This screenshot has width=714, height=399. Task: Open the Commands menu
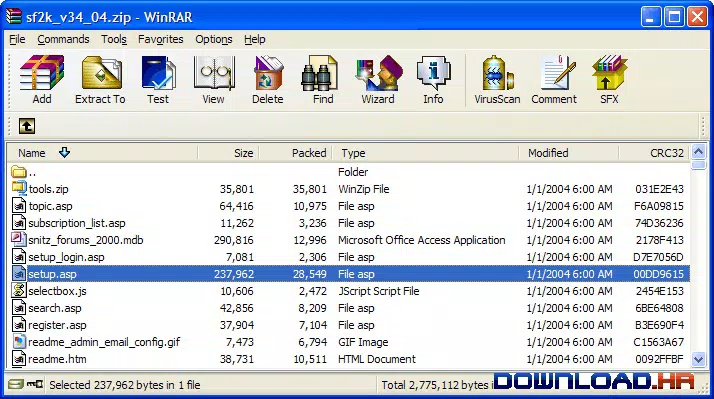pos(63,39)
